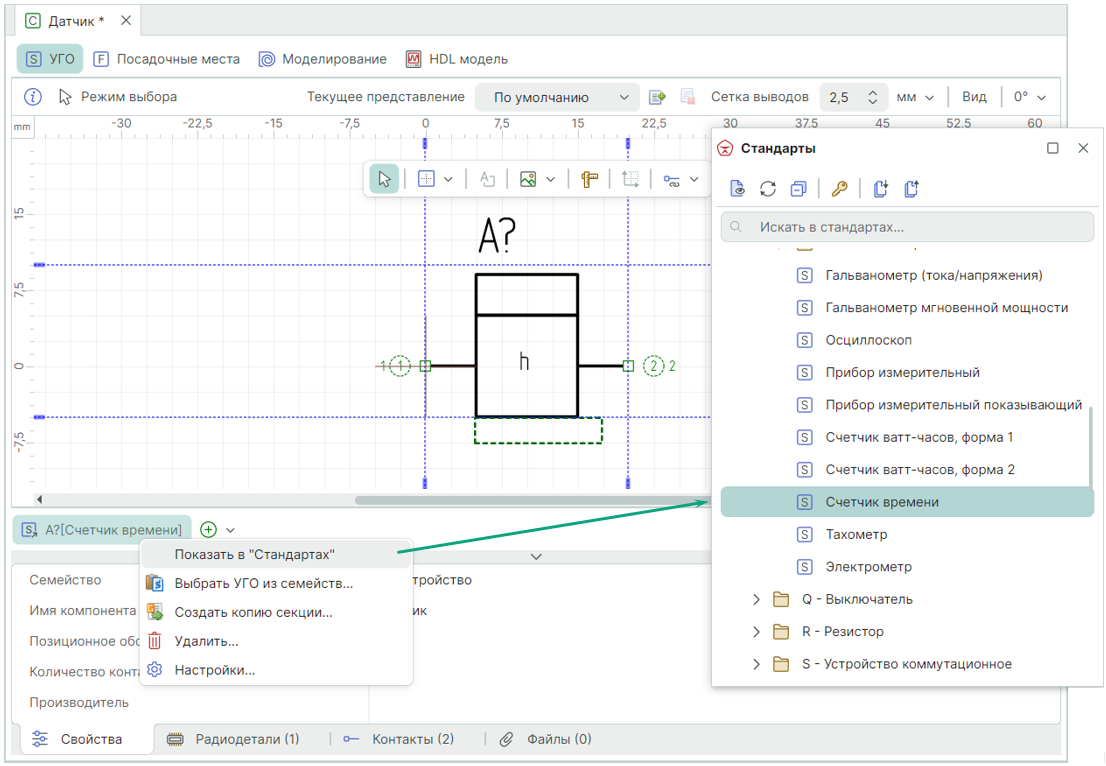Switch to the Посадочные места tab
The height and width of the screenshot is (766, 1106).
167,59
